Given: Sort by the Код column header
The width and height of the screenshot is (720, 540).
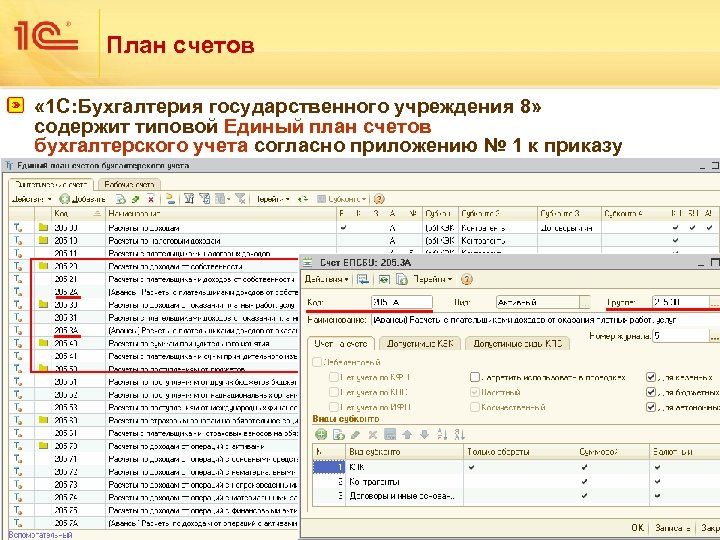Looking at the screenshot, I should click(78, 214).
